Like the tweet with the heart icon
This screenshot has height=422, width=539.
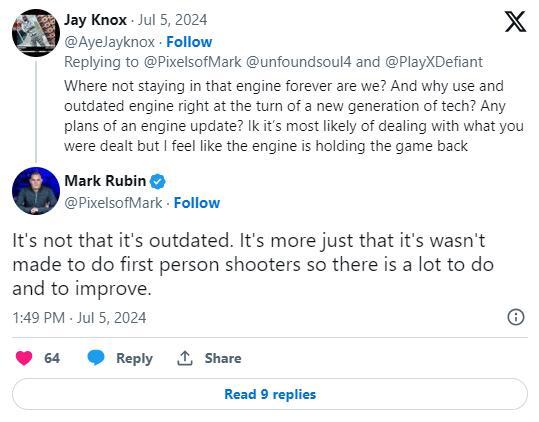click(x=24, y=358)
